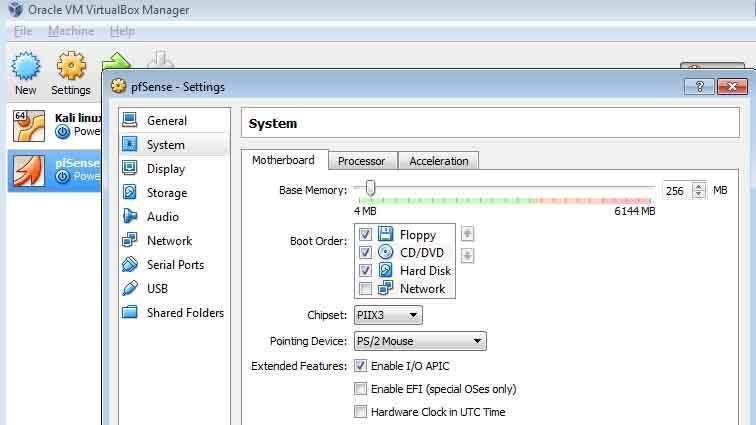Open the Help menu
The height and width of the screenshot is (425, 756).
tap(122, 31)
